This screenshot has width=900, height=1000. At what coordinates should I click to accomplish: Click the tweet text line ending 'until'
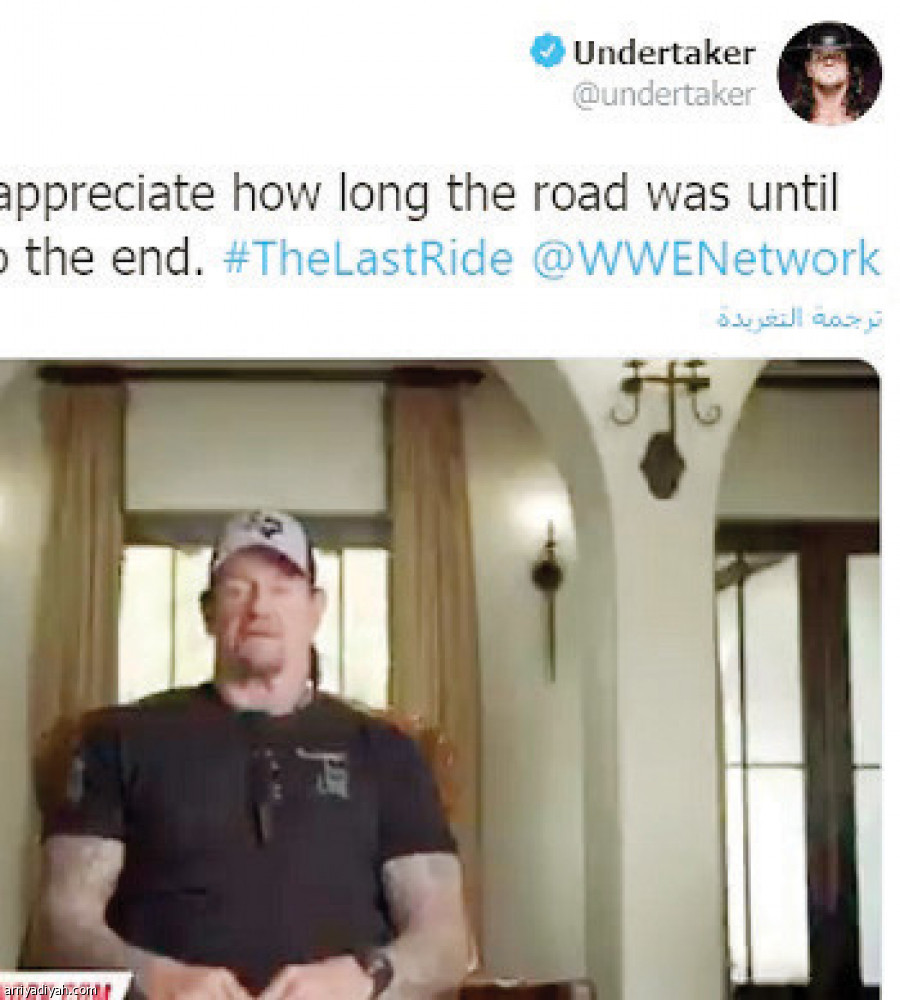click(x=418, y=193)
